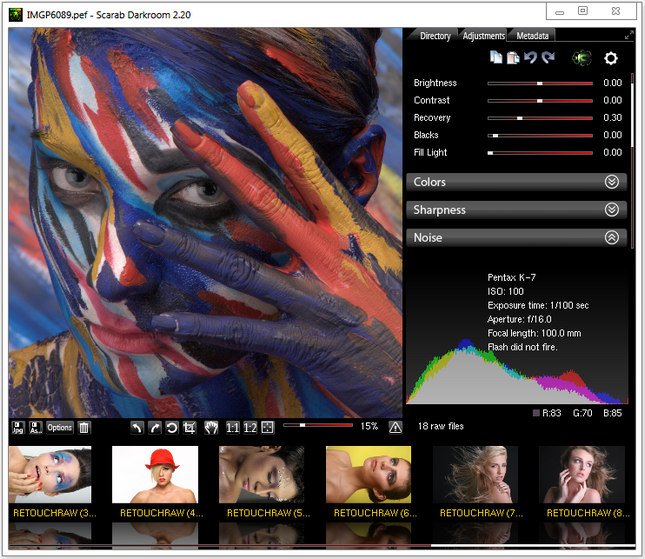The image size is (645, 559).
Task: Delete the image with the trash icon
Action: coord(84,427)
